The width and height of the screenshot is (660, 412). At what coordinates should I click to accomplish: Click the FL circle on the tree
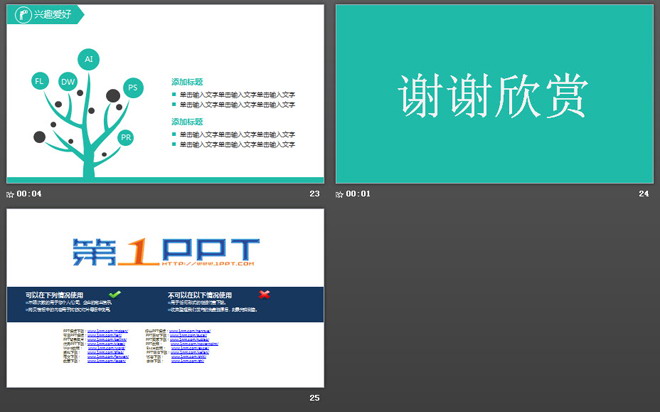pyautogui.click(x=40, y=81)
